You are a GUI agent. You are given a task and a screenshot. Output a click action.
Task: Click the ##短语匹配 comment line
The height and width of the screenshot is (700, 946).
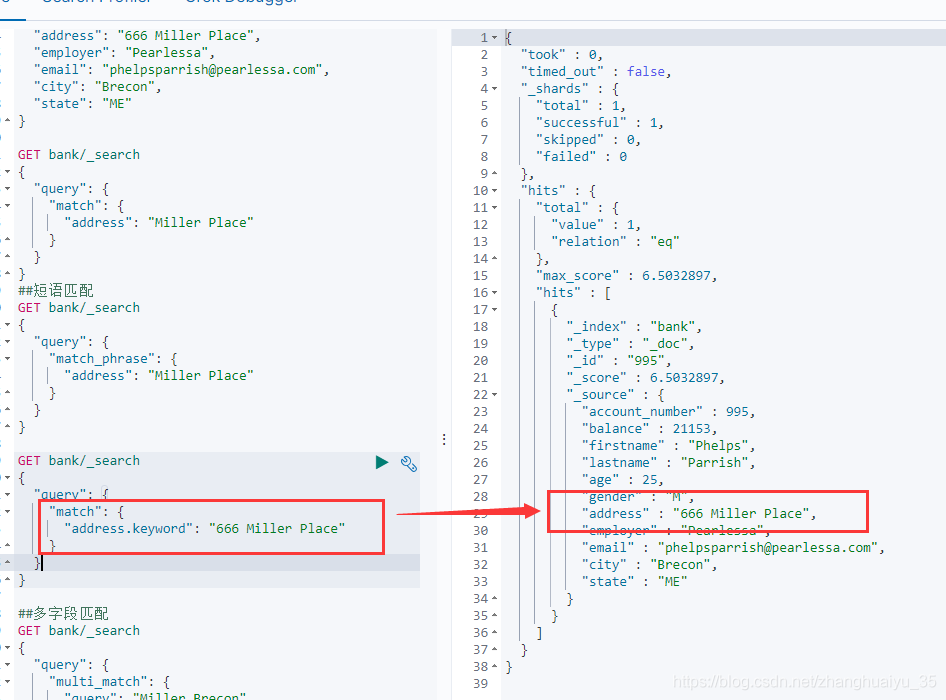click(x=56, y=290)
